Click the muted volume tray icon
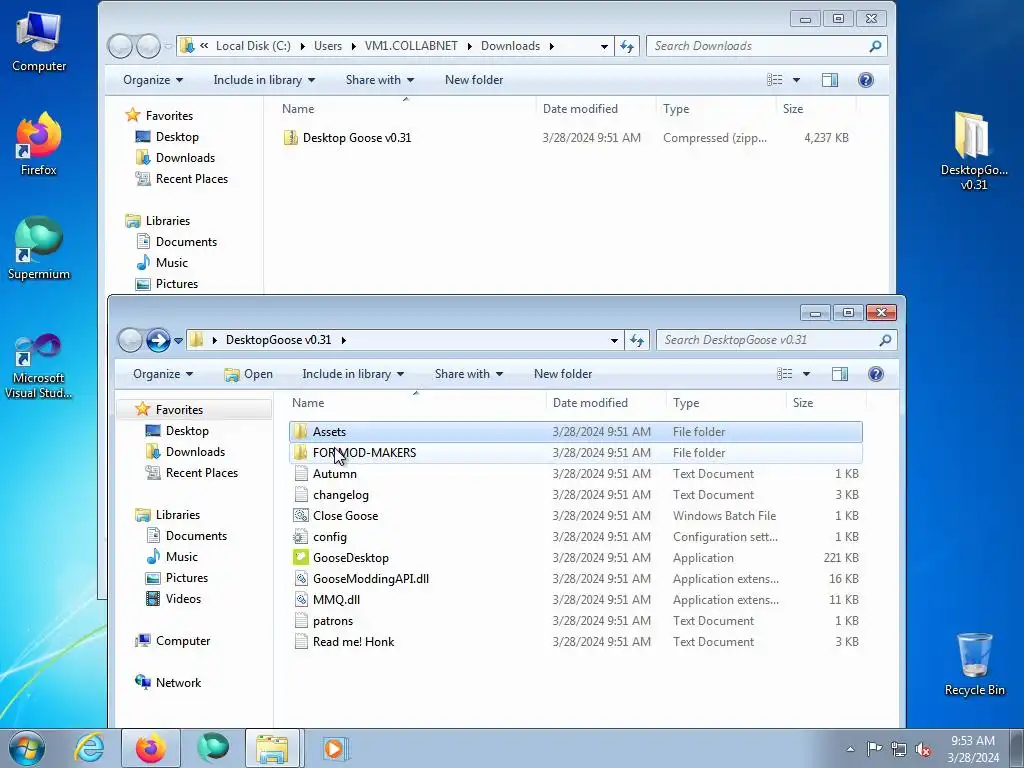The image size is (1024, 768). tap(923, 750)
